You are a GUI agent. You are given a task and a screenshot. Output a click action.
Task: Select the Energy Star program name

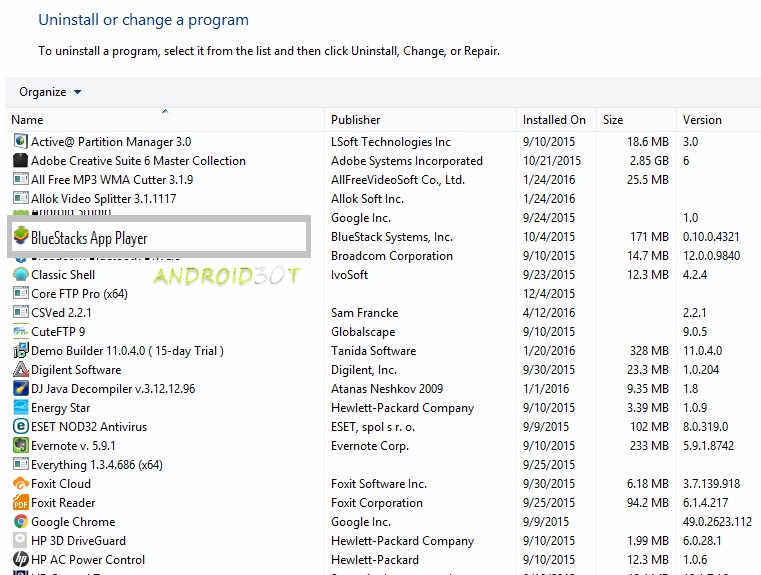pos(61,408)
